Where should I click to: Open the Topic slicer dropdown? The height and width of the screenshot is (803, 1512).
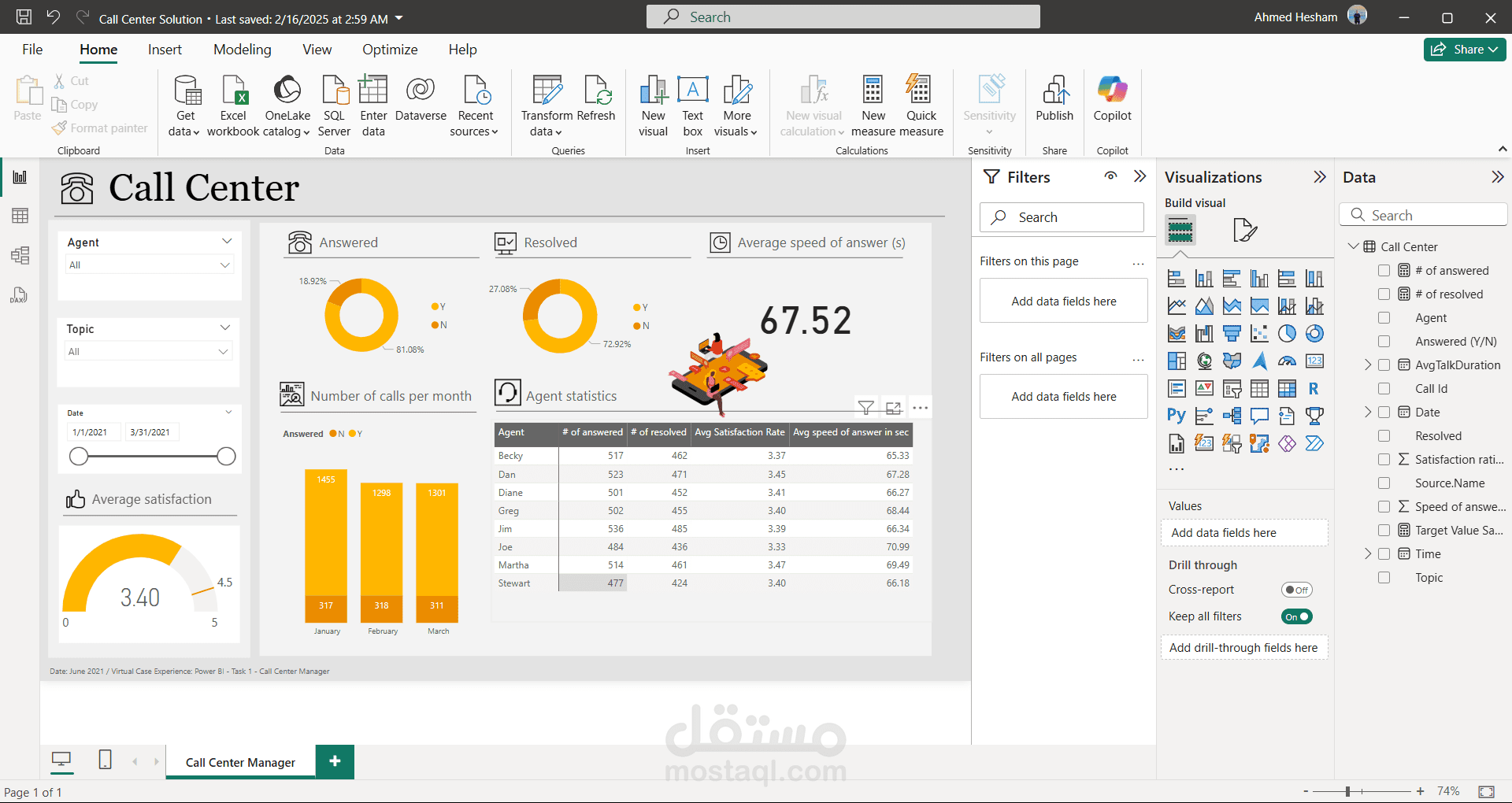(x=149, y=352)
